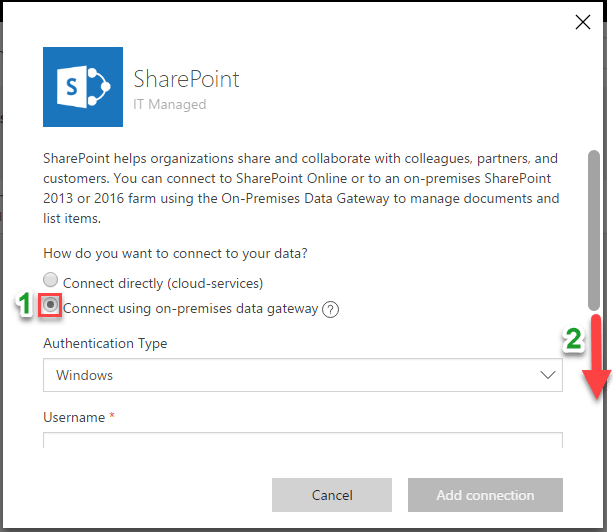Viewport: 613px width, 532px height.
Task: Open the Authentication Type dropdown showing Windows
Action: pyautogui.click(x=302, y=375)
